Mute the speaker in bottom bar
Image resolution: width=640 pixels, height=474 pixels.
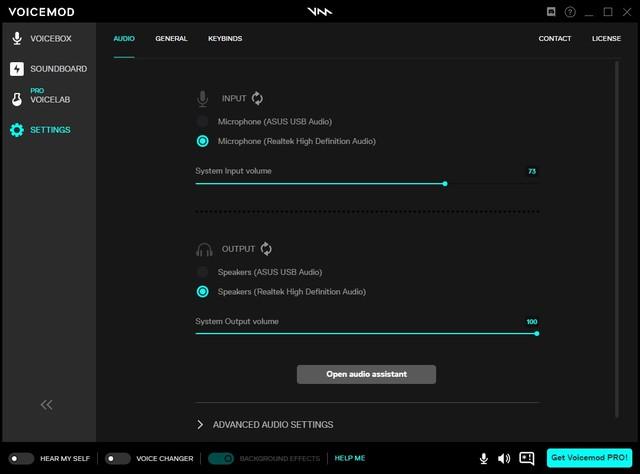coord(503,458)
